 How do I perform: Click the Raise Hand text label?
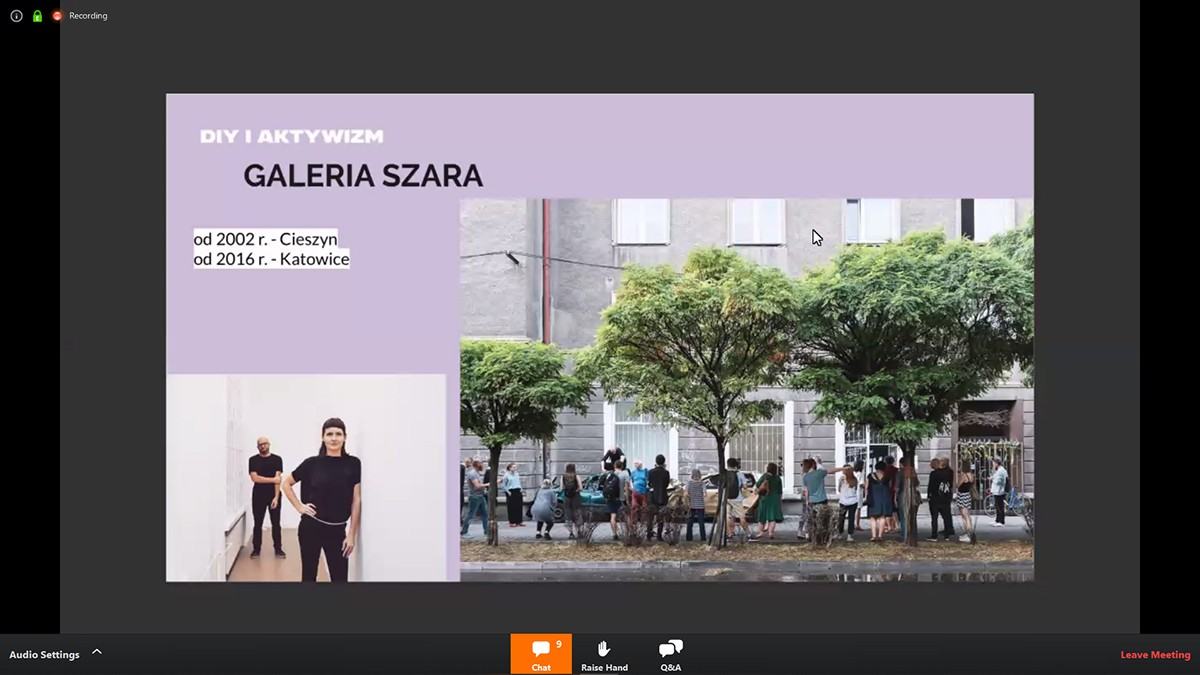tap(604, 667)
